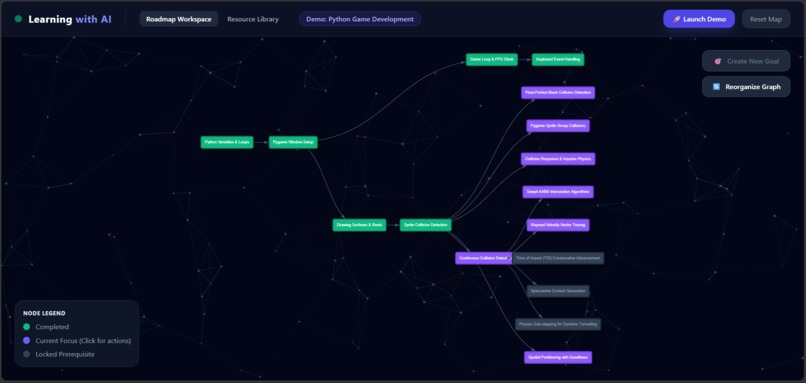Click the Current Focus (Click for actions) label

tap(83, 341)
